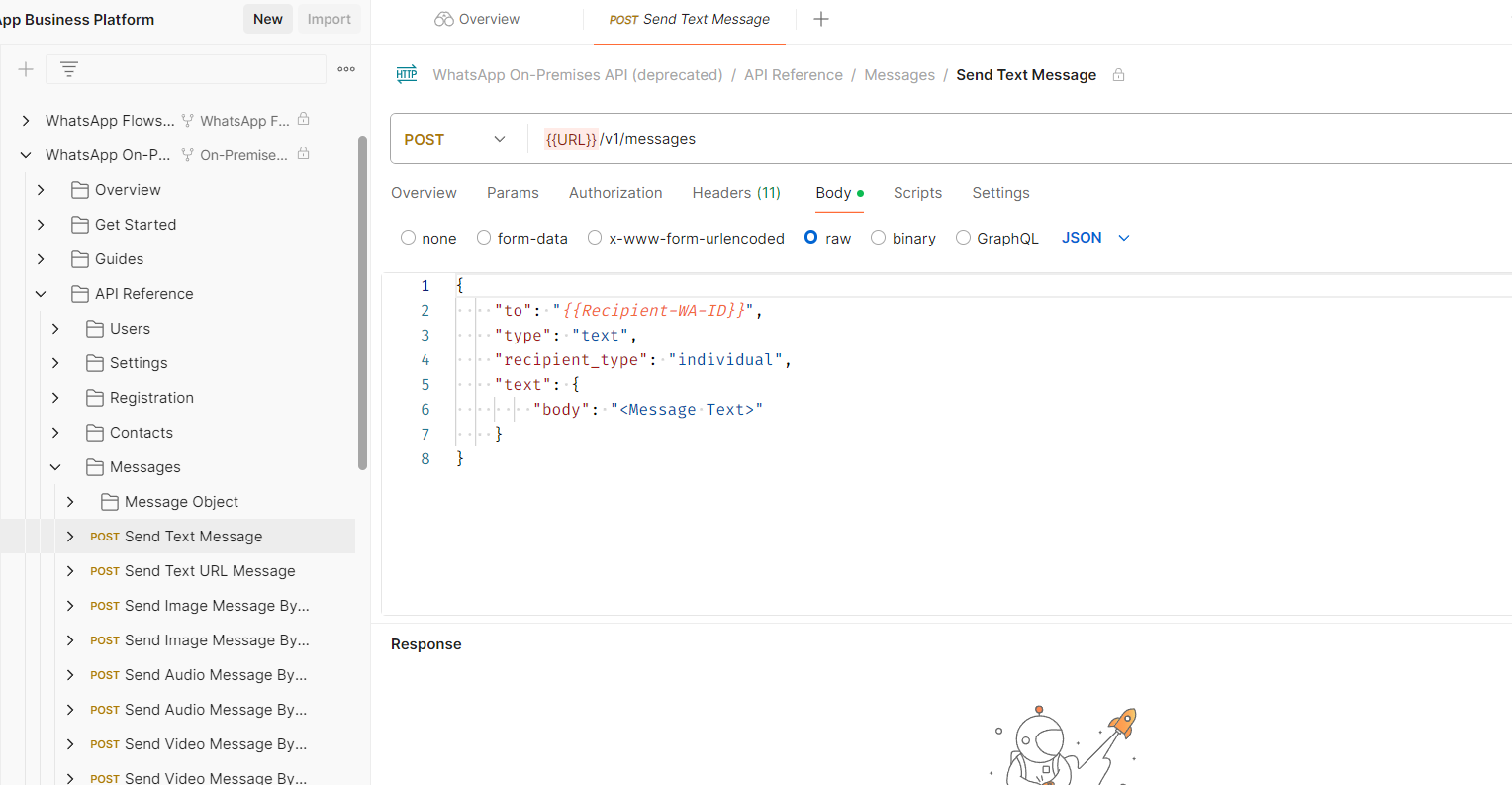Open the request Settings tab
Image resolution: width=1512 pixels, height=785 pixels.
[x=1000, y=193]
